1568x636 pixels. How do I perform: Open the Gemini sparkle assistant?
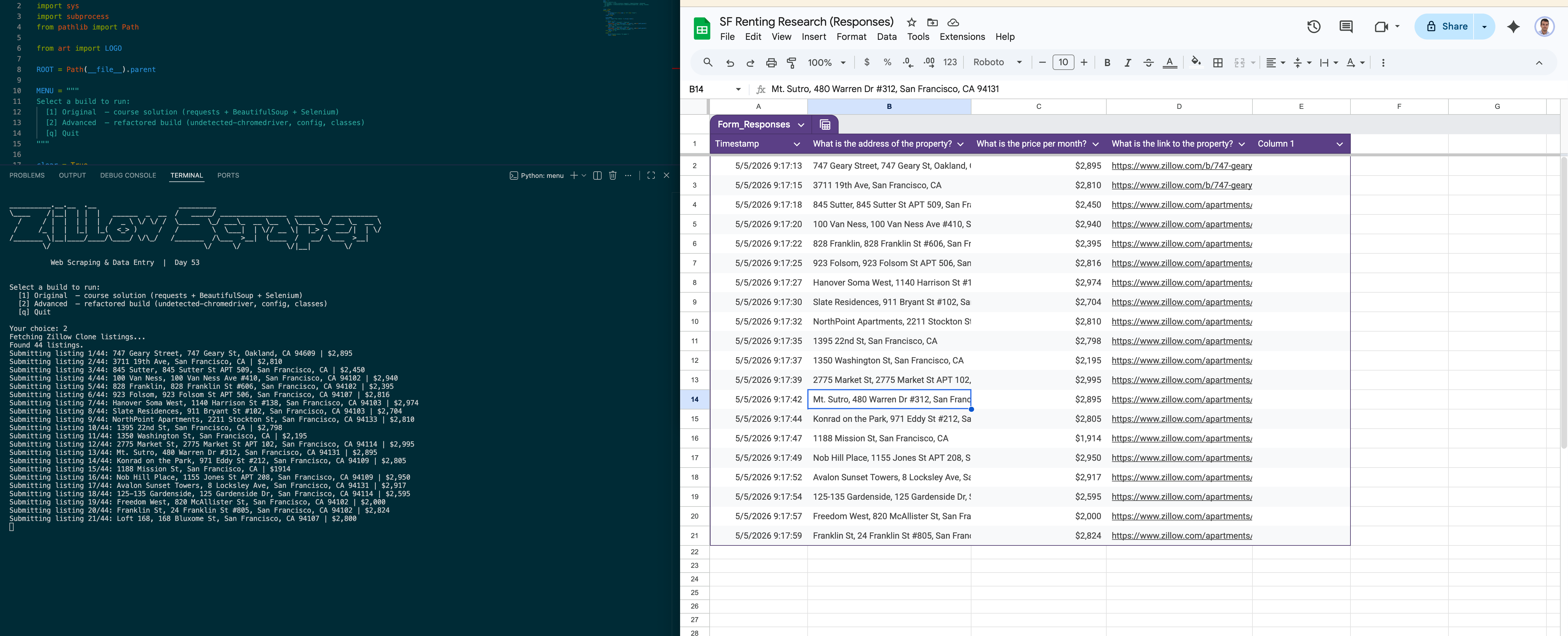click(x=1513, y=26)
